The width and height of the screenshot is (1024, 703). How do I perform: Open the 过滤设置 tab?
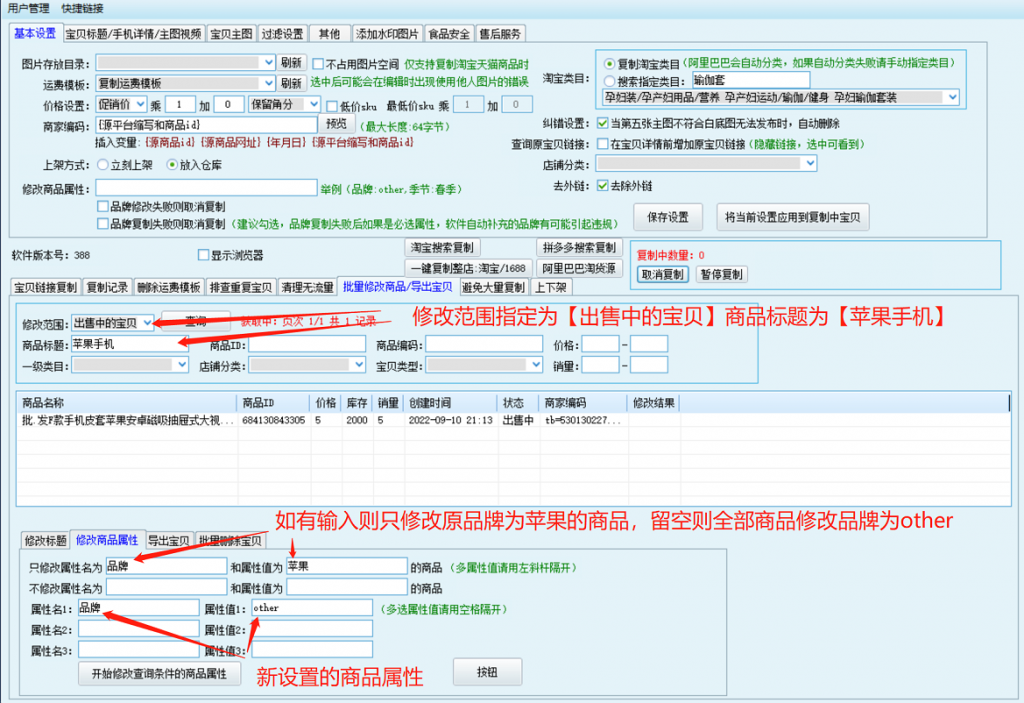coord(282,34)
